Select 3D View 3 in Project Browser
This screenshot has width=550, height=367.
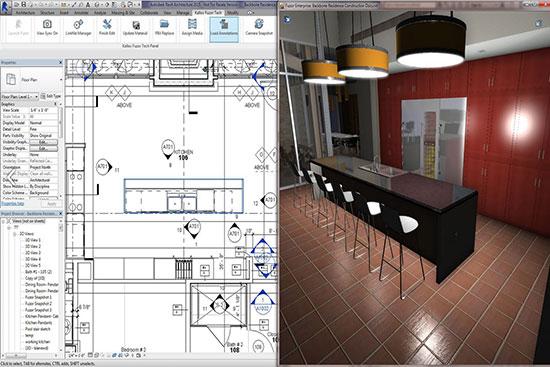click(33, 253)
